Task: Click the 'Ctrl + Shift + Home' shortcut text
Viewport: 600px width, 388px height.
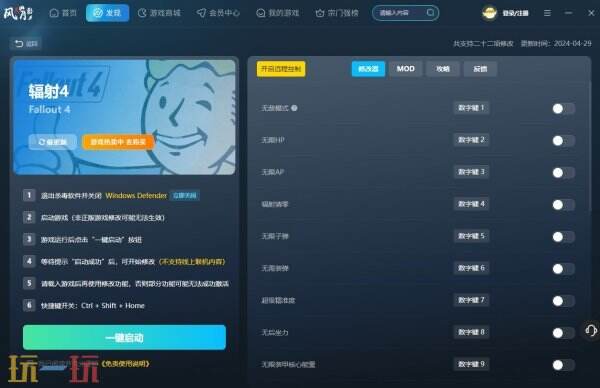Action: (x=113, y=306)
